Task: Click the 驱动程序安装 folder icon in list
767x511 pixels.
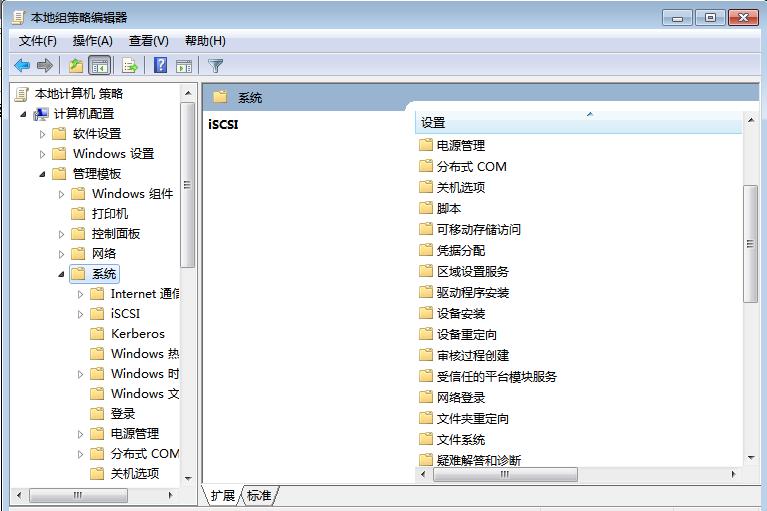Action: click(x=426, y=292)
